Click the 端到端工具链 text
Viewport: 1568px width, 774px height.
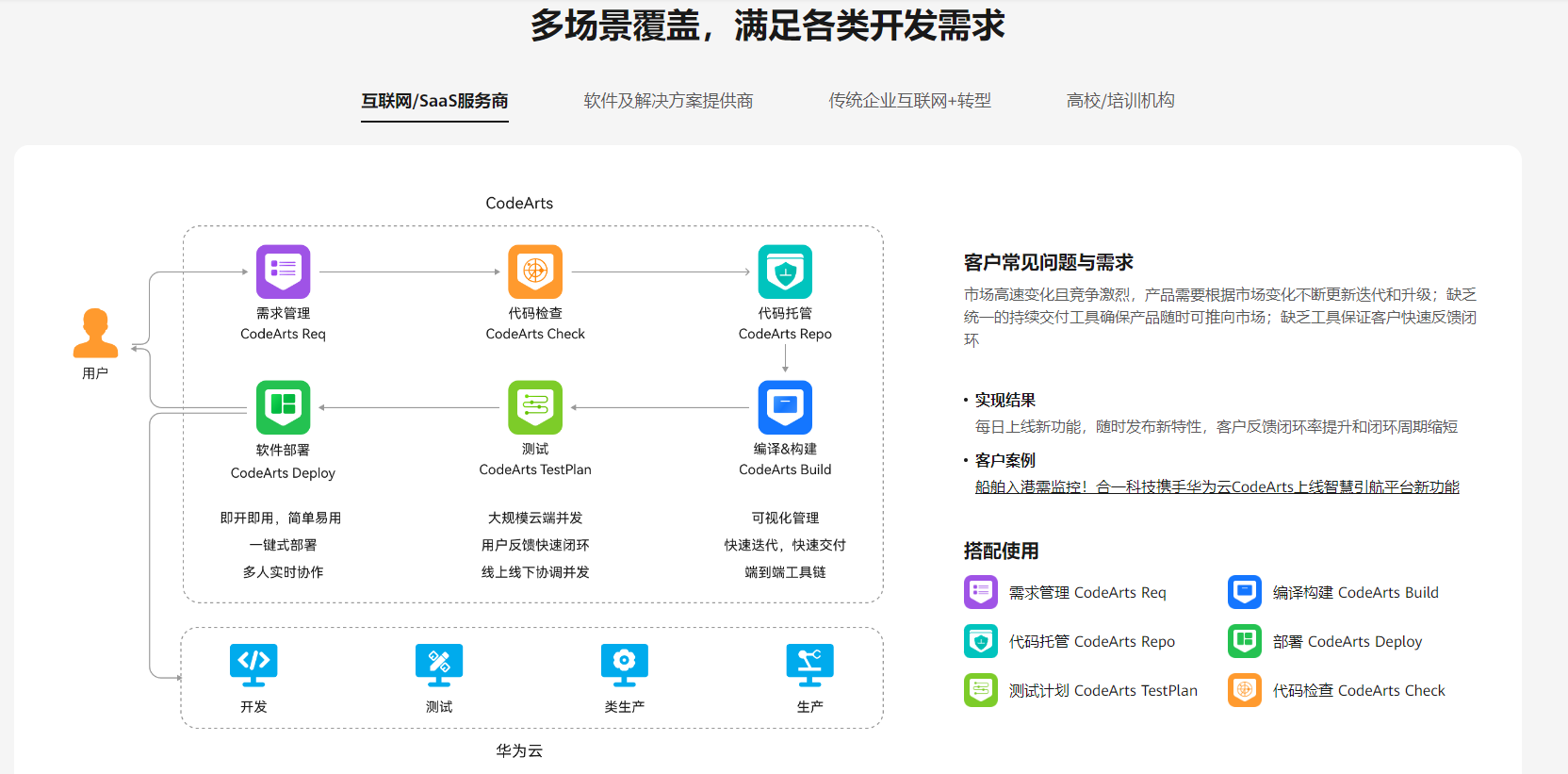point(785,572)
